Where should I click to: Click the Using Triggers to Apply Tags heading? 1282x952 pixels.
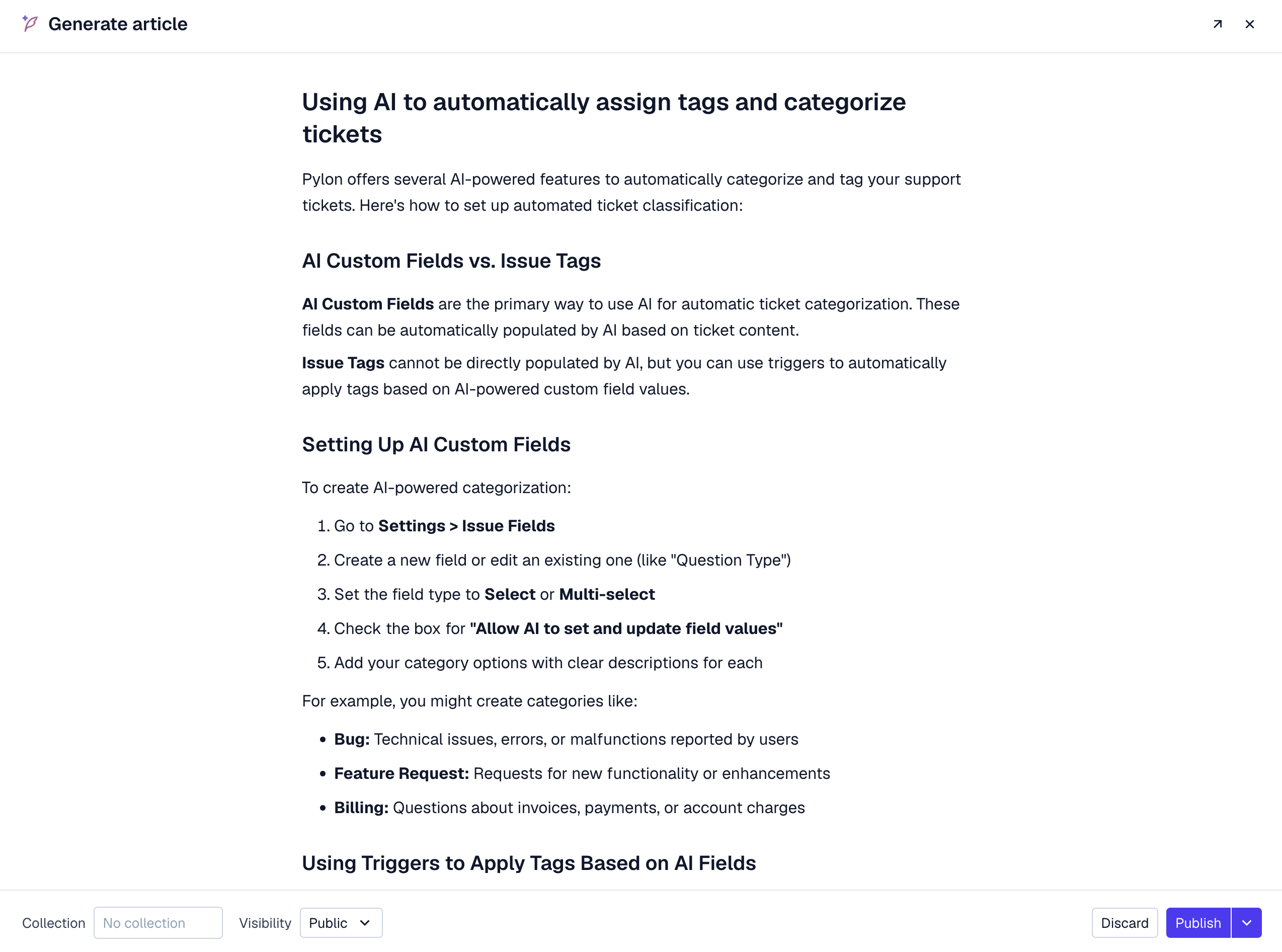click(x=529, y=862)
